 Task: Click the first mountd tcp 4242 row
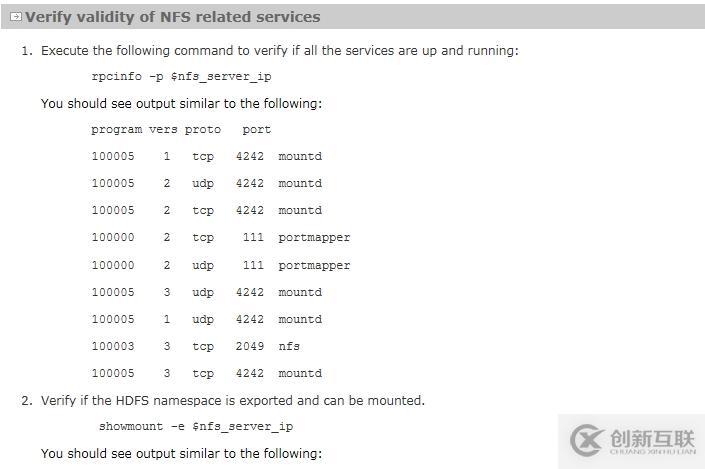click(x=207, y=156)
